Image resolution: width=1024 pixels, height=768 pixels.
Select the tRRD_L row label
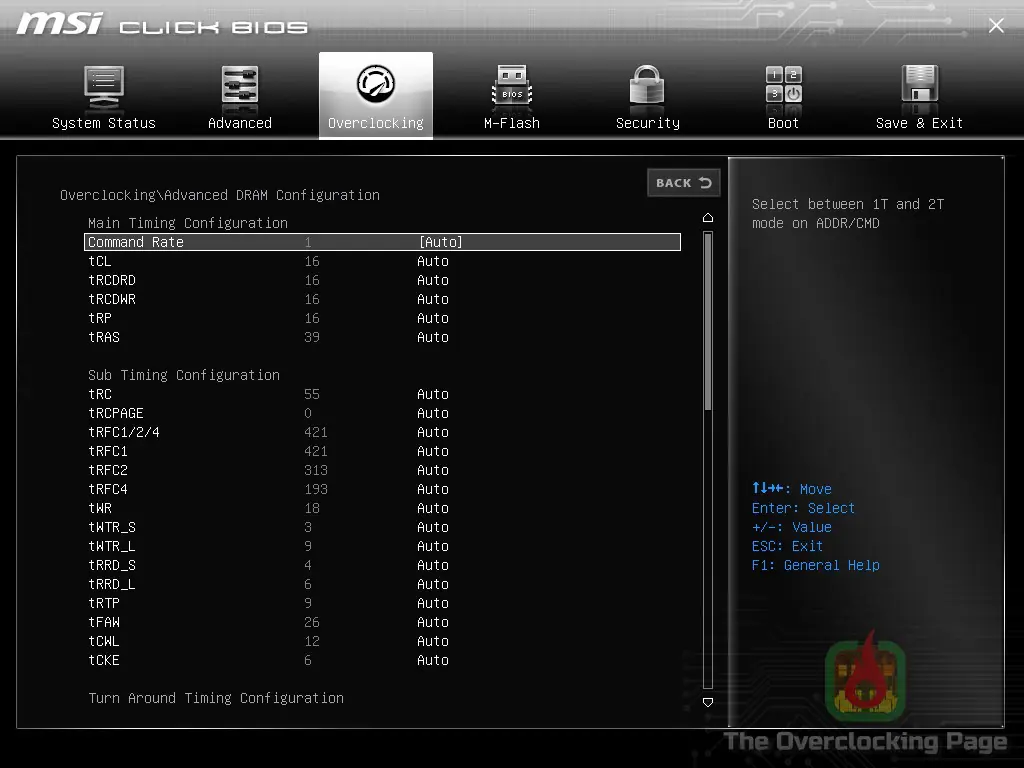tap(112, 584)
